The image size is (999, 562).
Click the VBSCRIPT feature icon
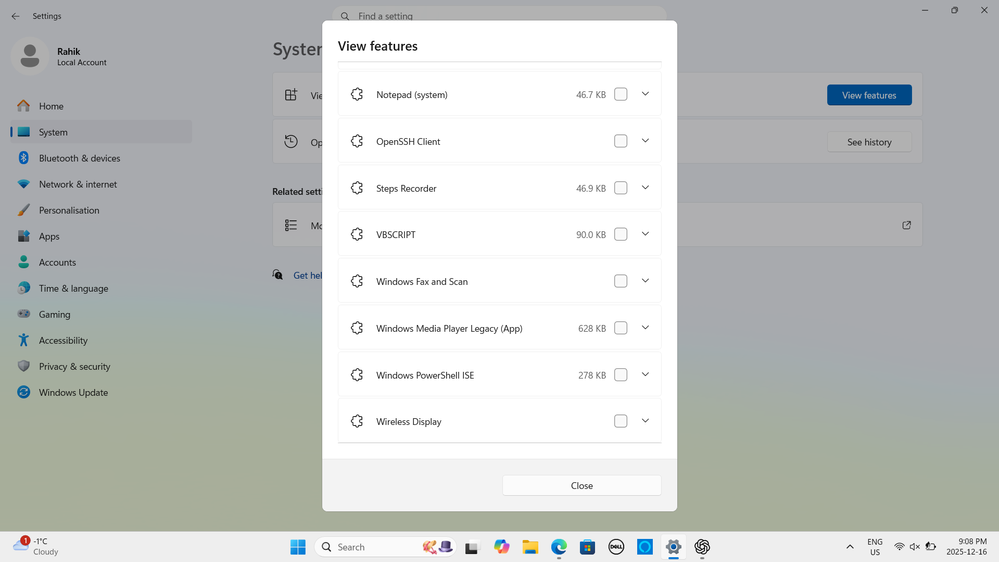[x=357, y=234]
